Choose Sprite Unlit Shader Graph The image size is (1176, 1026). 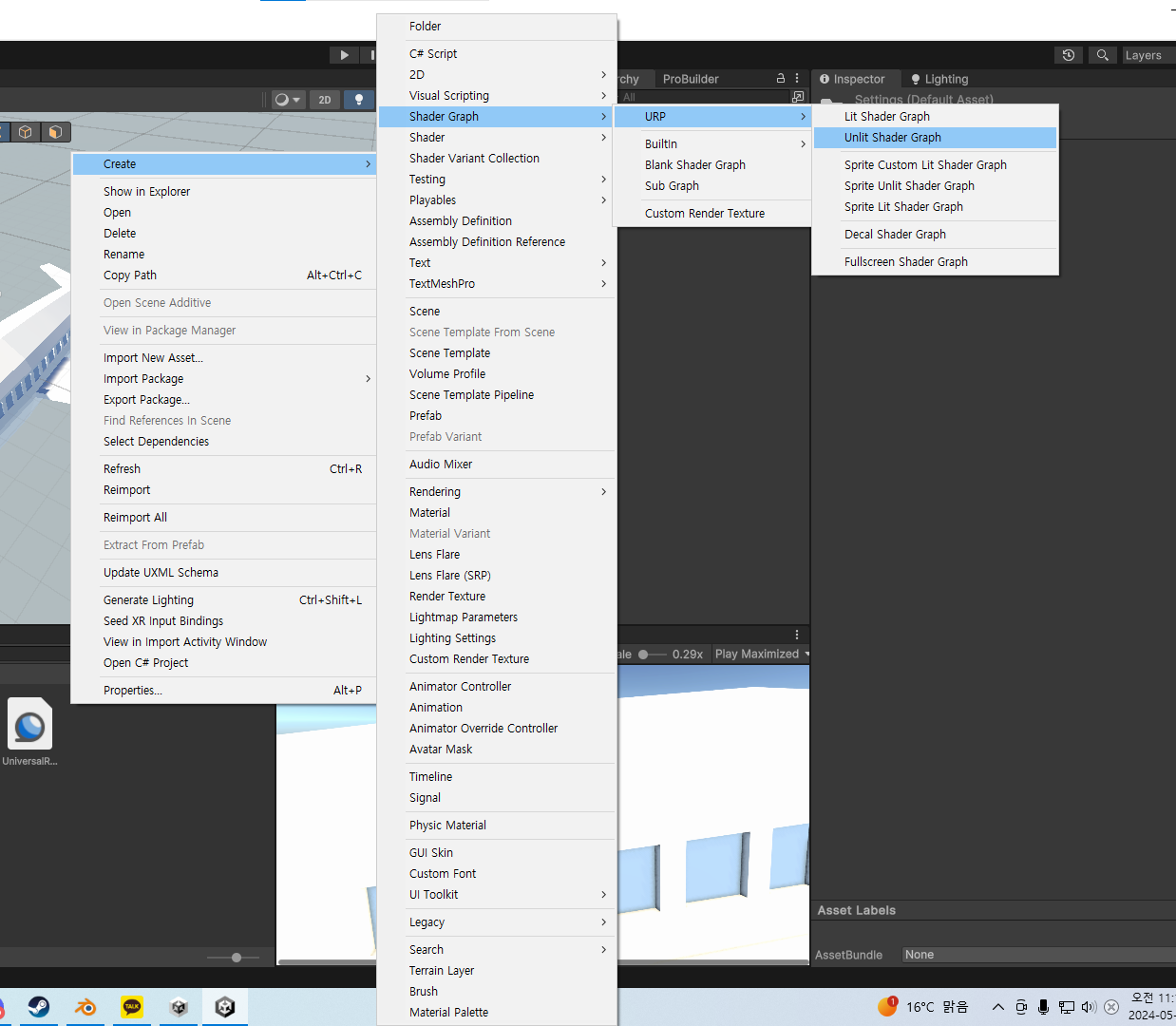tap(935, 186)
